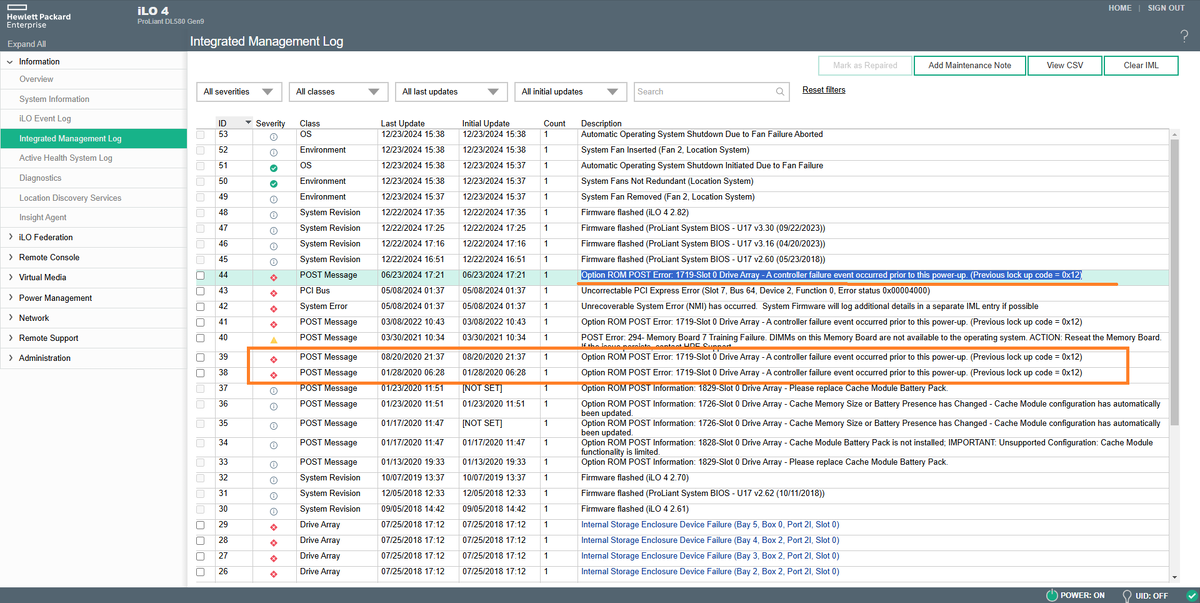
Task: Click the power status icon in footer
Action: pos(1051,595)
